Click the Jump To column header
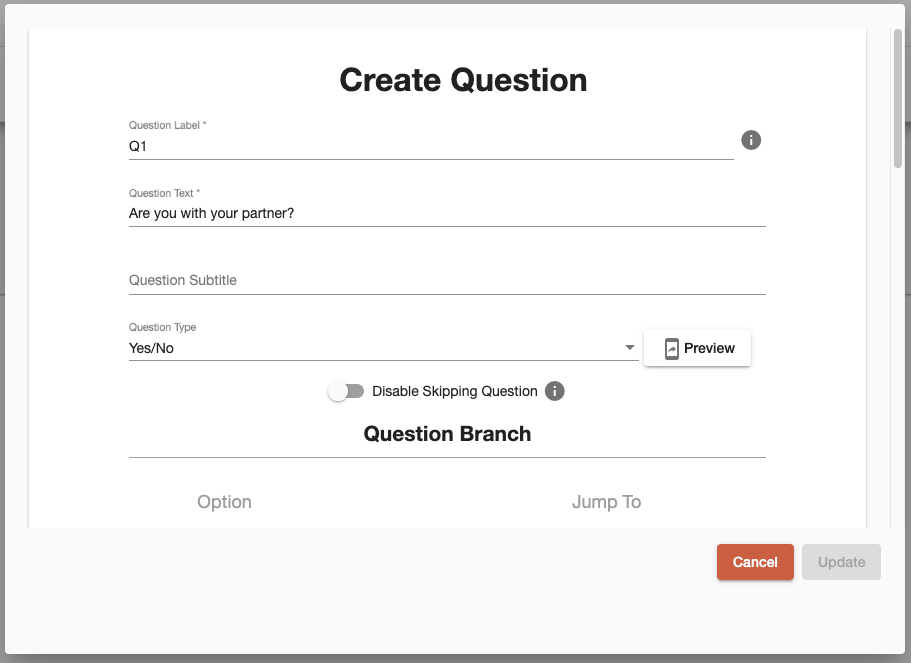 click(x=607, y=501)
